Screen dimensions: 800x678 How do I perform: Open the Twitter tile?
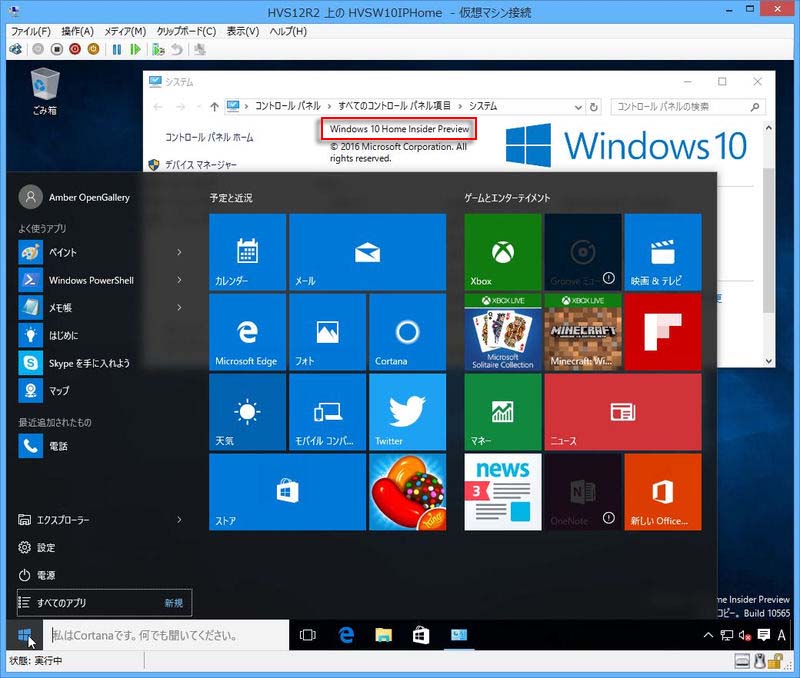(x=408, y=412)
